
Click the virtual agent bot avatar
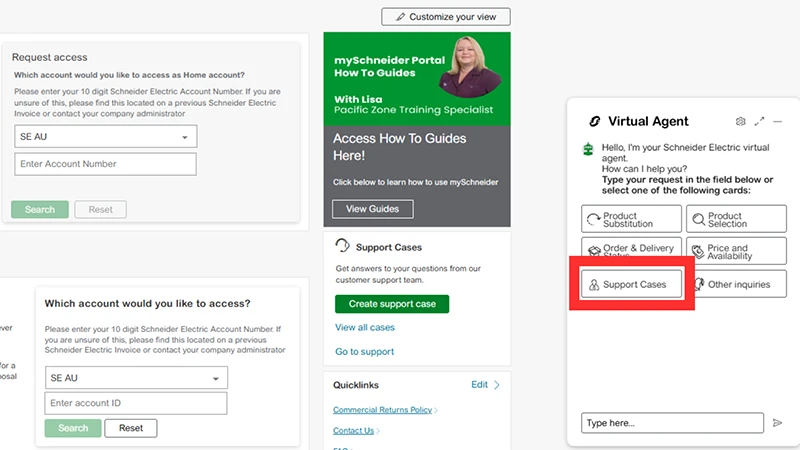pyautogui.click(x=588, y=149)
